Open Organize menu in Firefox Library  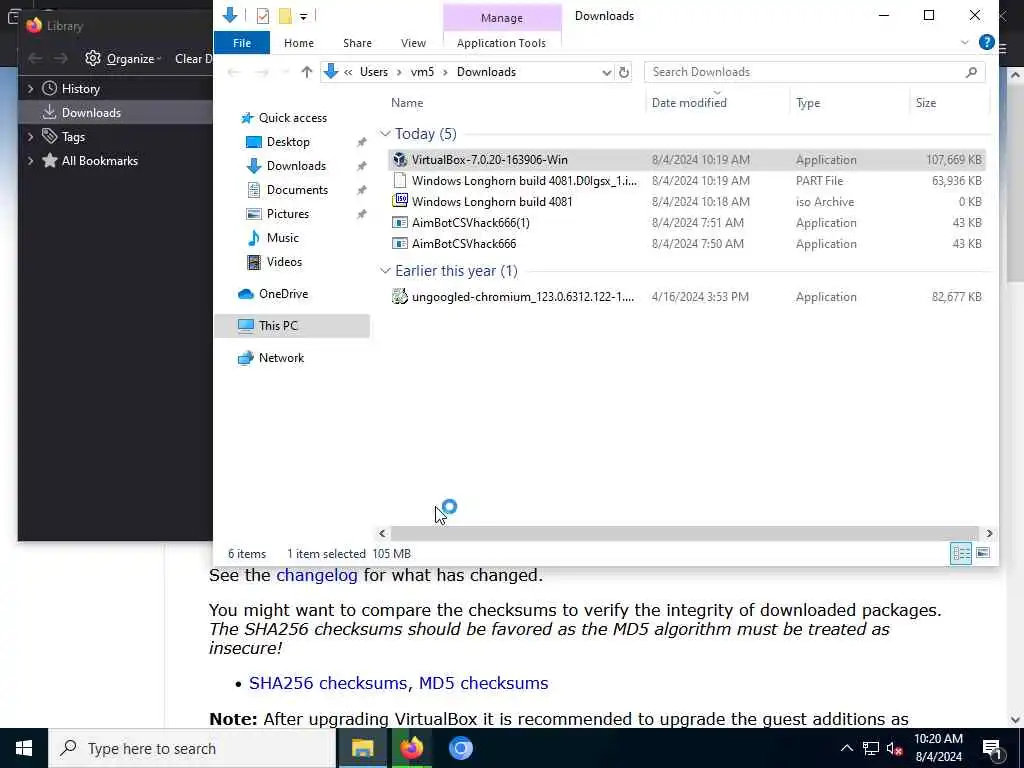coord(123,59)
